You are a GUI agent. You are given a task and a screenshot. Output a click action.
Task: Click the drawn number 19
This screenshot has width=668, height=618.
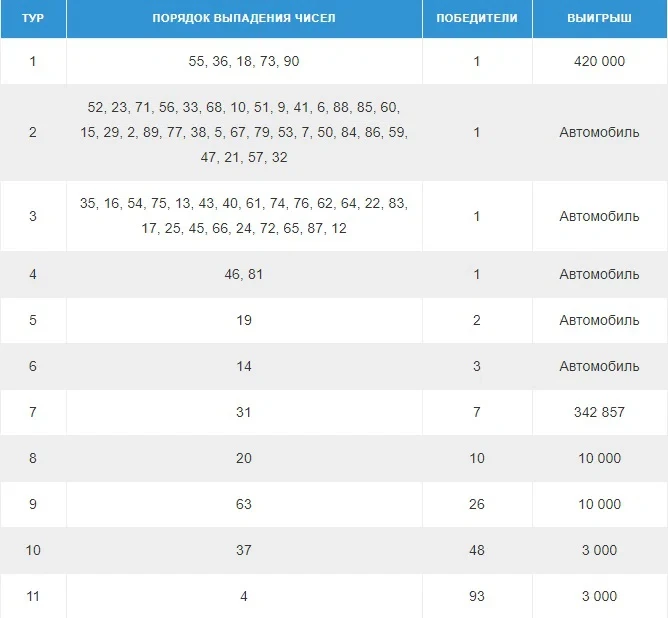click(244, 320)
